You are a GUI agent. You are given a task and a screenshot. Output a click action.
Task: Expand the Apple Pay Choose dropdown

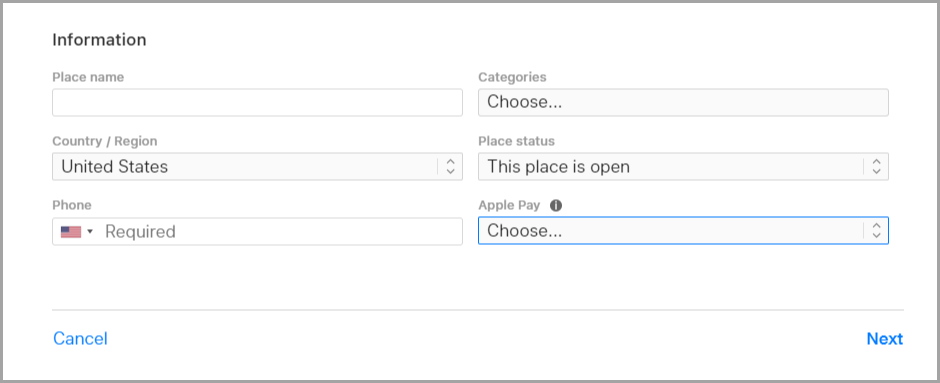[683, 231]
